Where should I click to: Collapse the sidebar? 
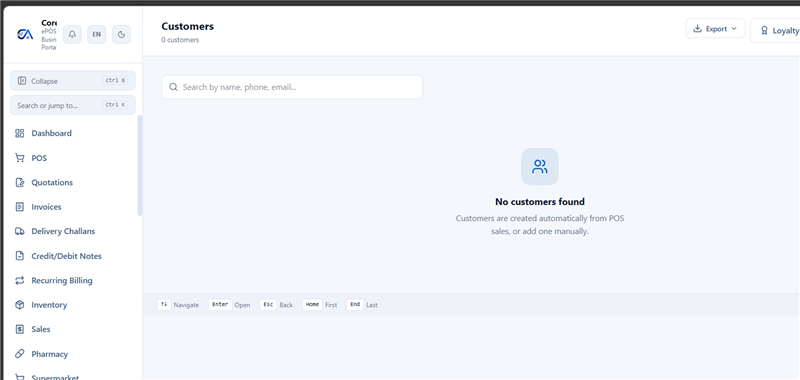(73, 81)
